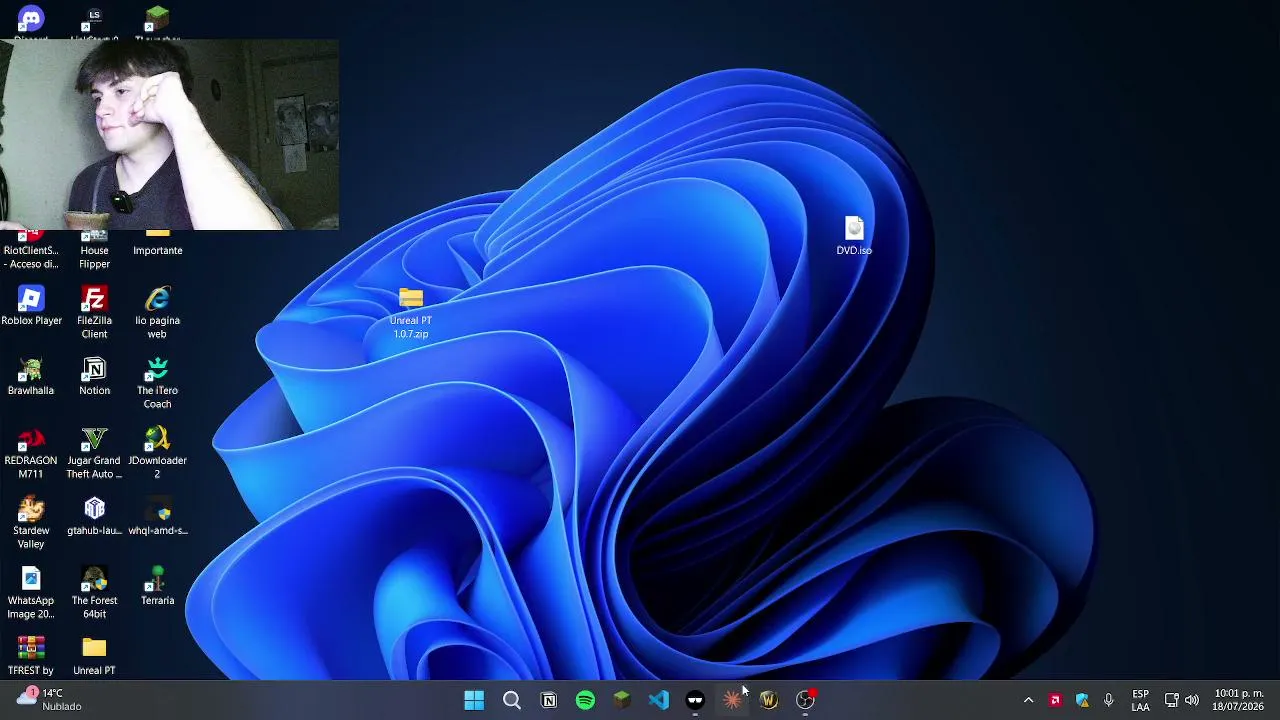Select the House Flipper desktop icon

point(94,250)
